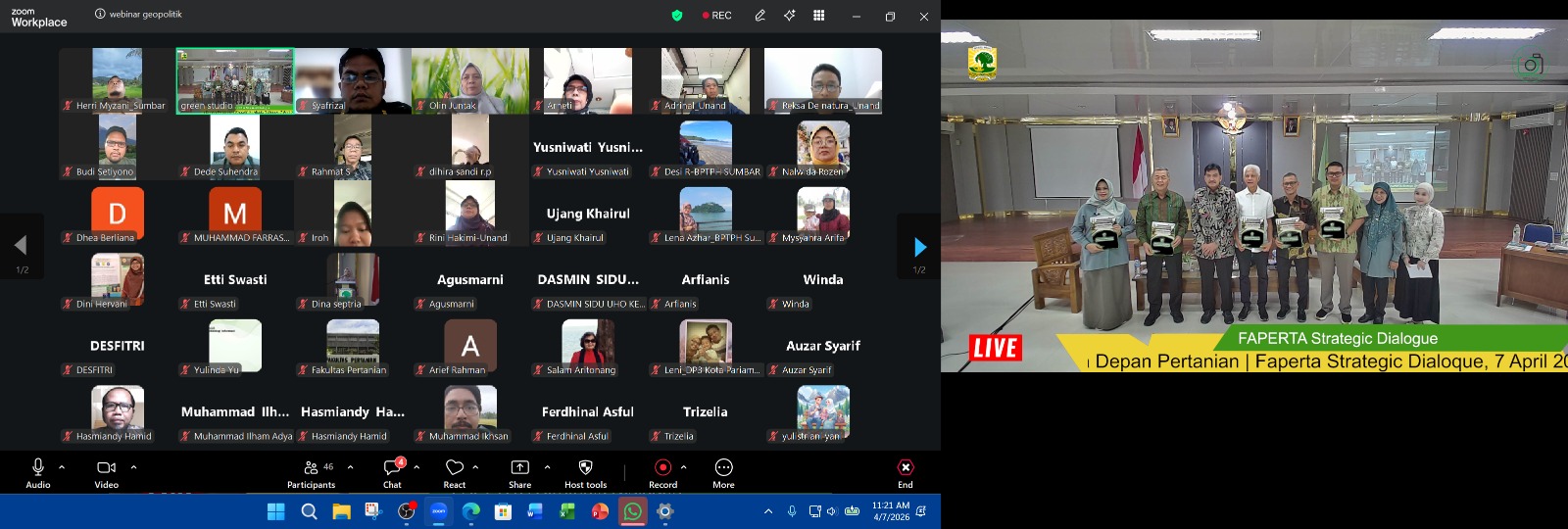Toggle camera with Video button
The width and height of the screenshot is (1568, 529).
(x=106, y=472)
